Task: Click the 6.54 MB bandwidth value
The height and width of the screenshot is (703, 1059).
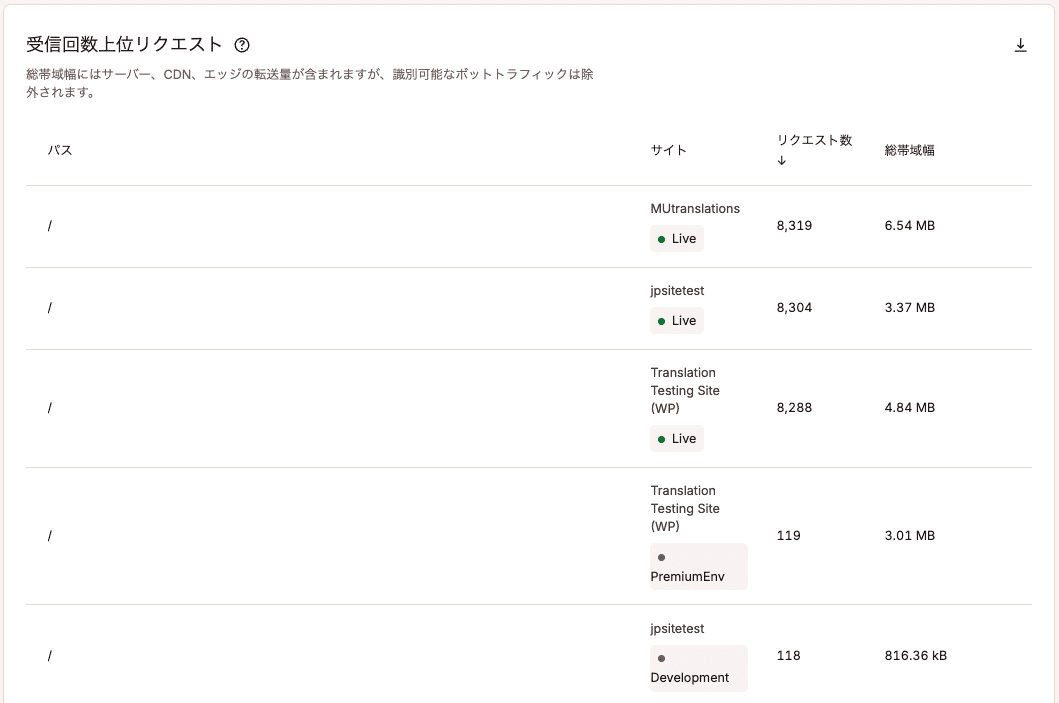Action: tap(908, 226)
